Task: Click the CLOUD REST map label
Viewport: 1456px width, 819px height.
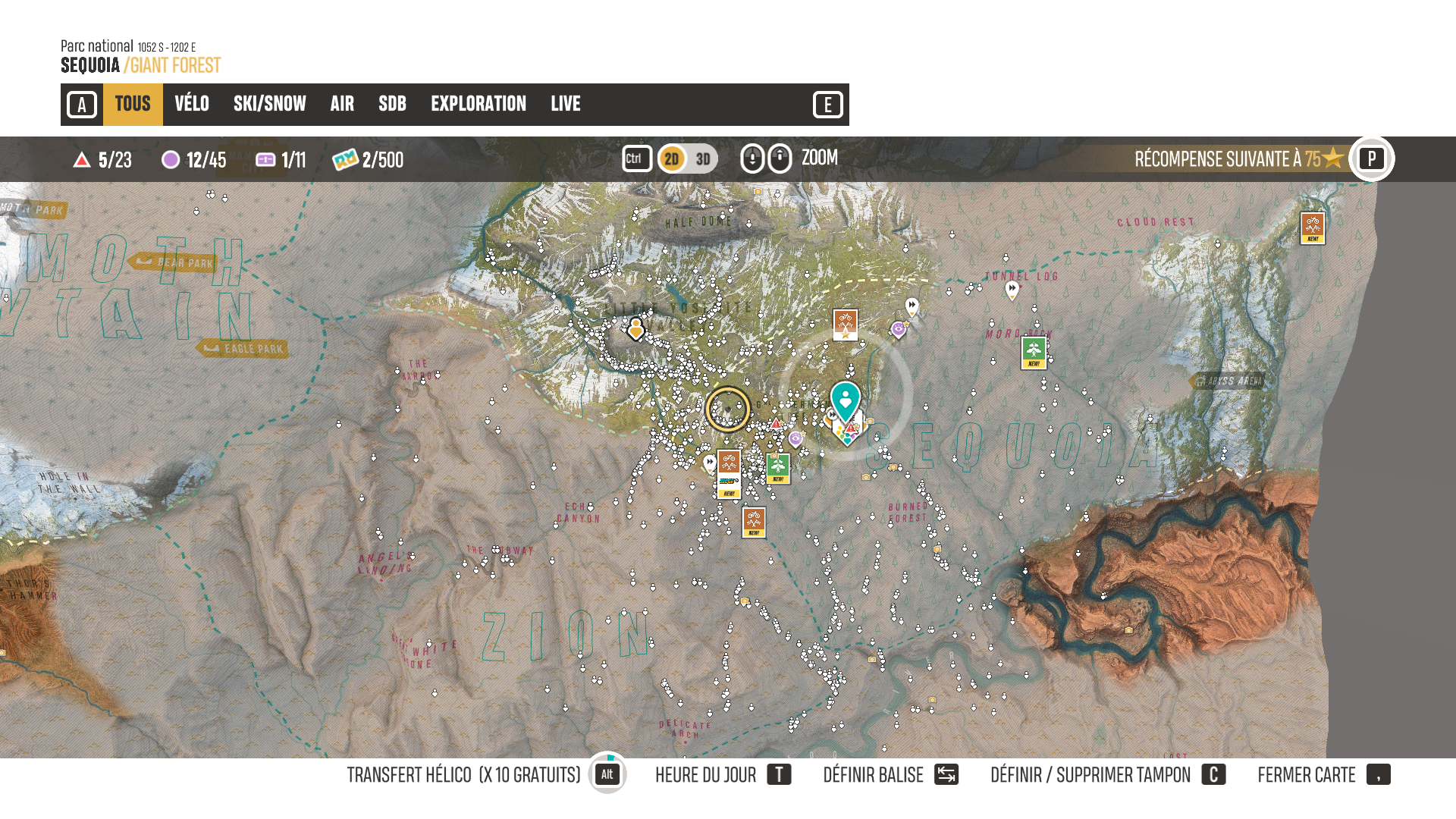Action: 1156,222
